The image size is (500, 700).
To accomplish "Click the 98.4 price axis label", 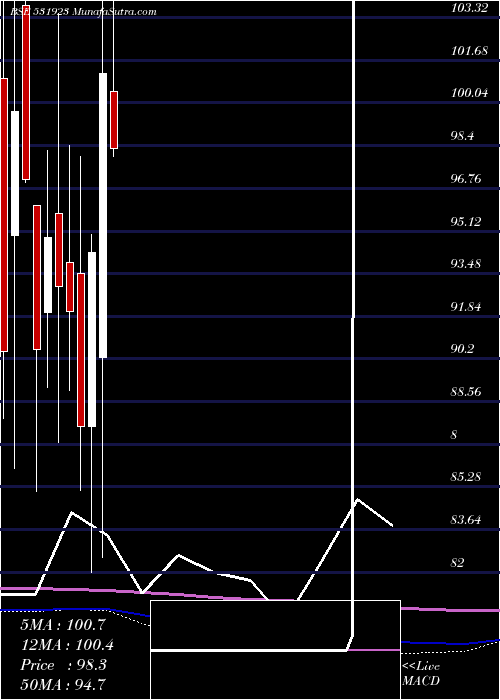I will coord(462,136).
